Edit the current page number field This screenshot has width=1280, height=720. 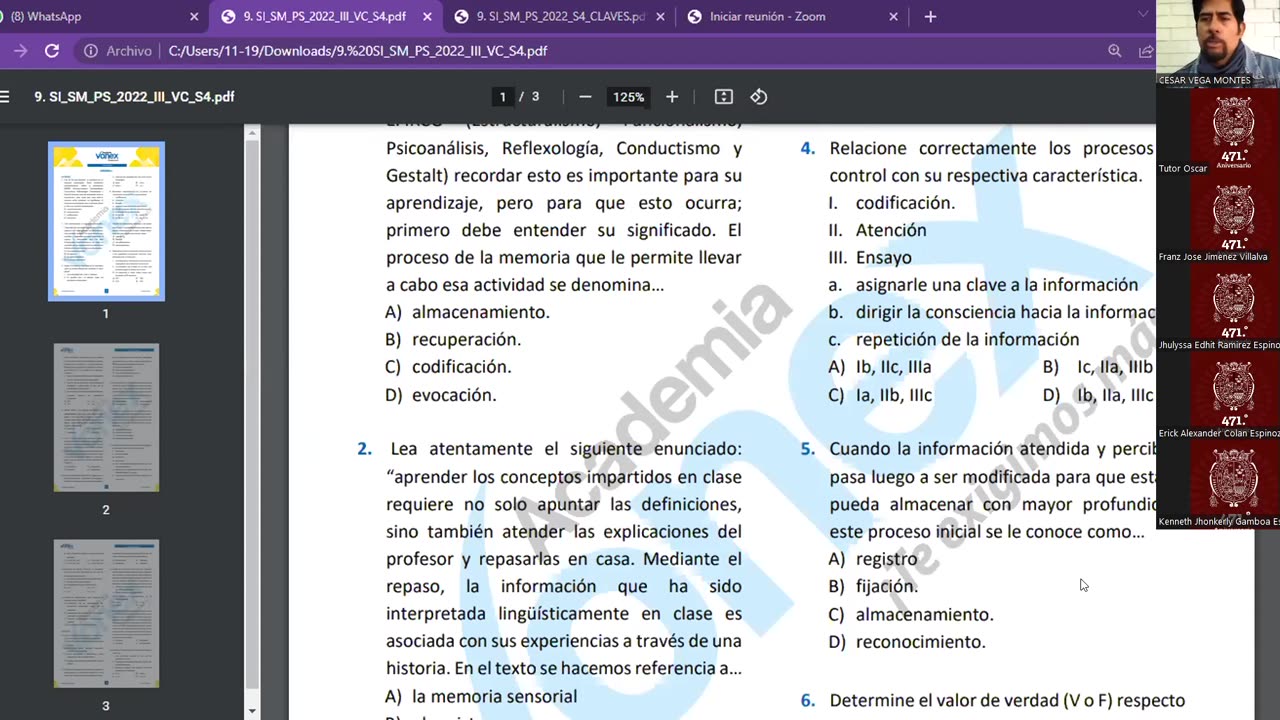502,97
